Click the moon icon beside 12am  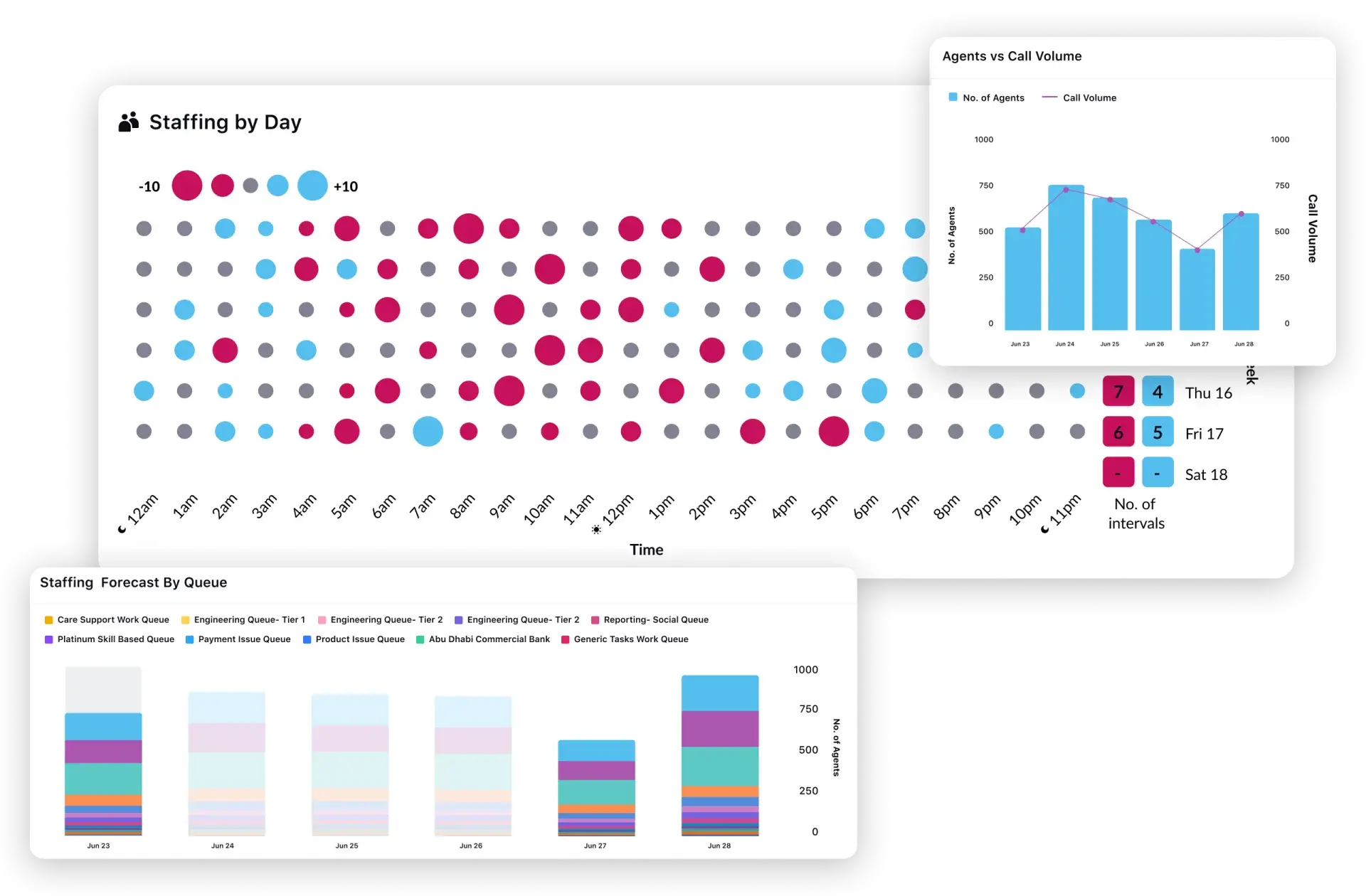122,529
